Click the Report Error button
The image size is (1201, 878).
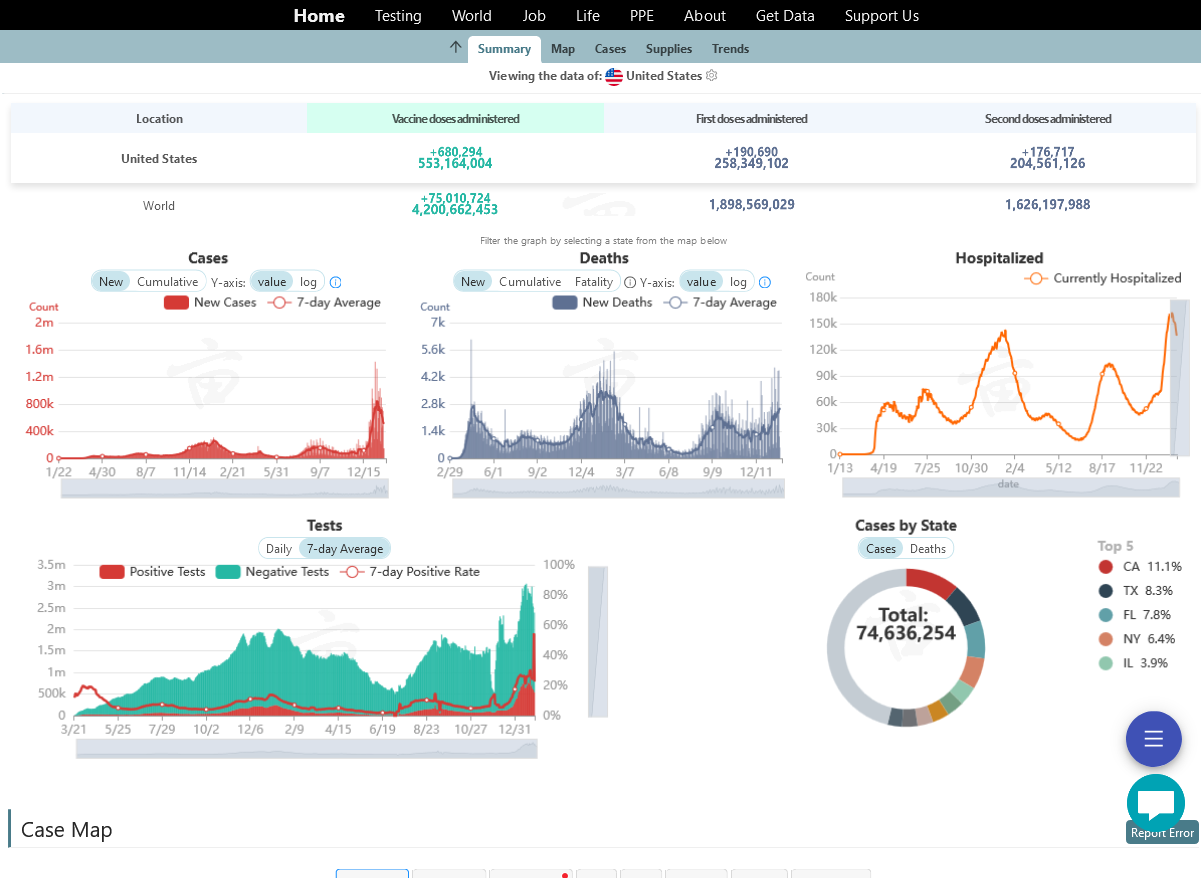coord(1162,833)
